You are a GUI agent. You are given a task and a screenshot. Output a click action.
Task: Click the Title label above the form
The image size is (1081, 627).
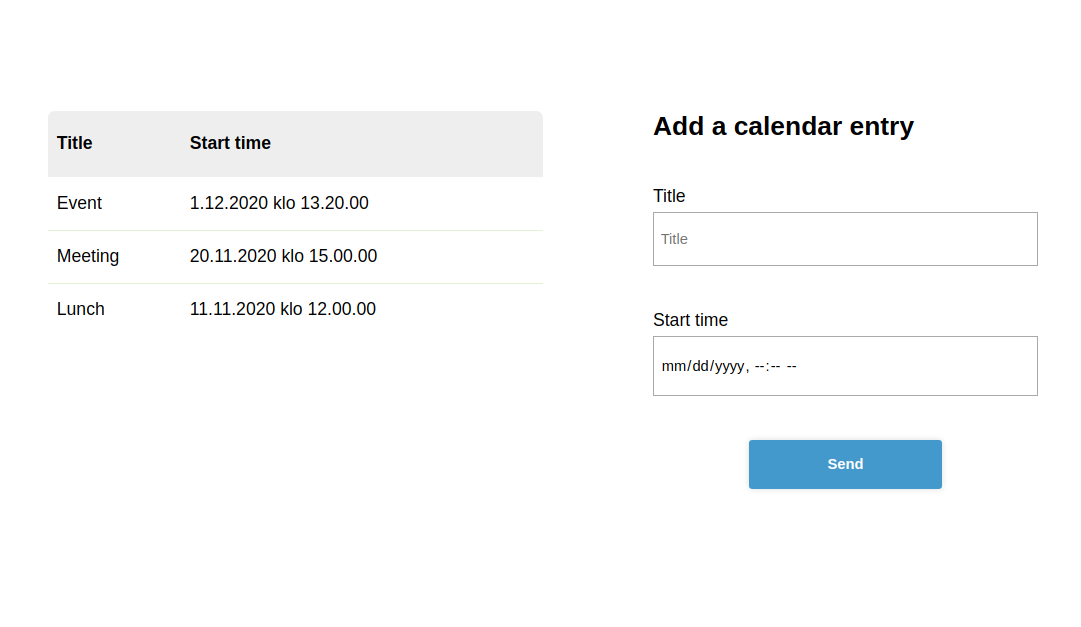pos(669,196)
